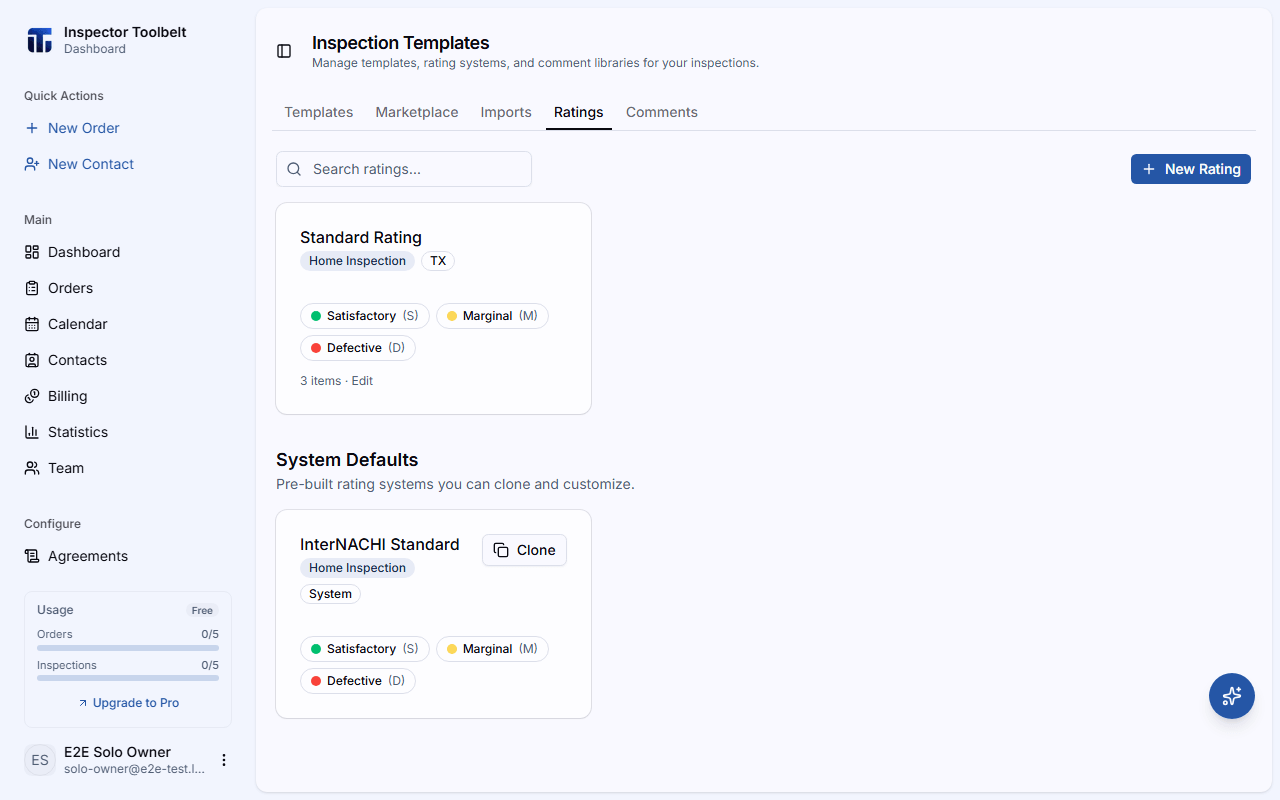This screenshot has height=800, width=1280.
Task: Click the Inspector Toolbelt logo icon
Action: click(39, 40)
